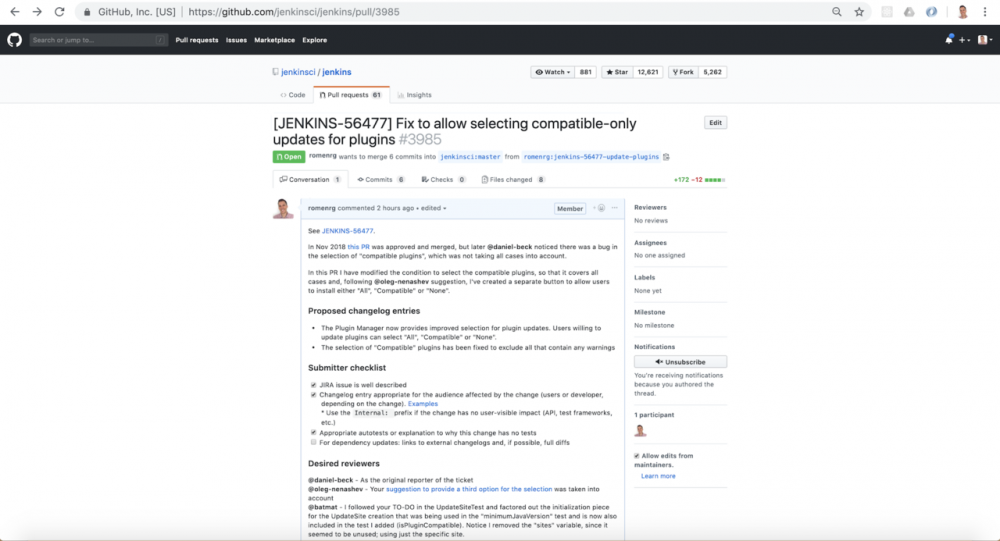Screen dimensions: 1000x541
Task: Focus the 'Search or jump to' field
Action: 99,40
